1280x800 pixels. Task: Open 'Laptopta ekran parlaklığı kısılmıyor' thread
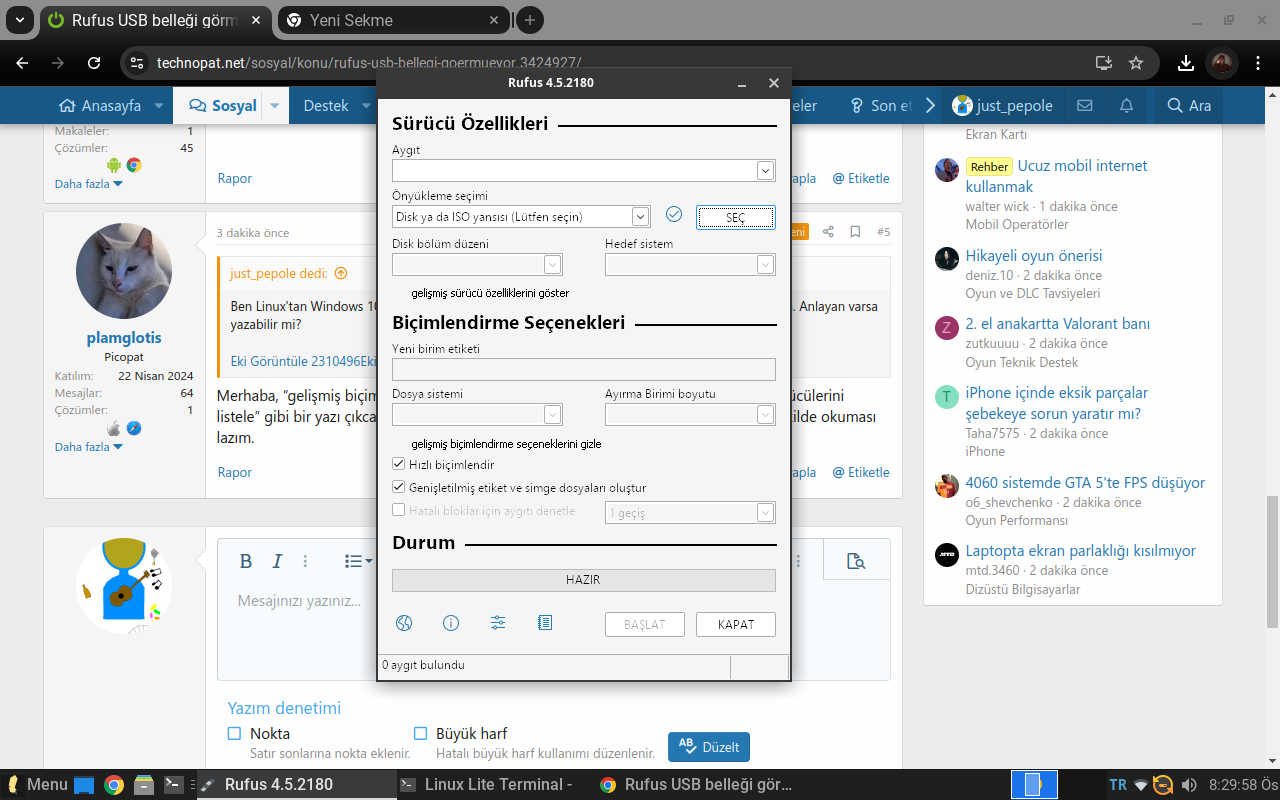[1080, 551]
